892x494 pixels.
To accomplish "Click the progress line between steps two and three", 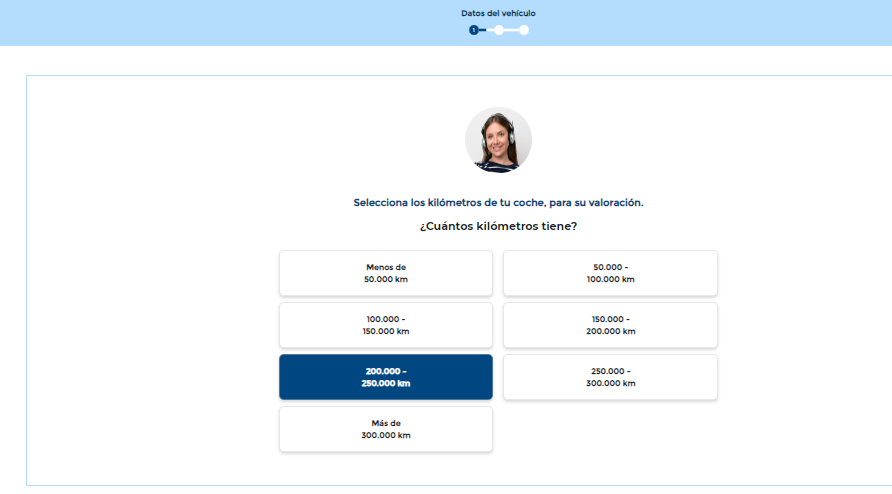I will point(512,30).
